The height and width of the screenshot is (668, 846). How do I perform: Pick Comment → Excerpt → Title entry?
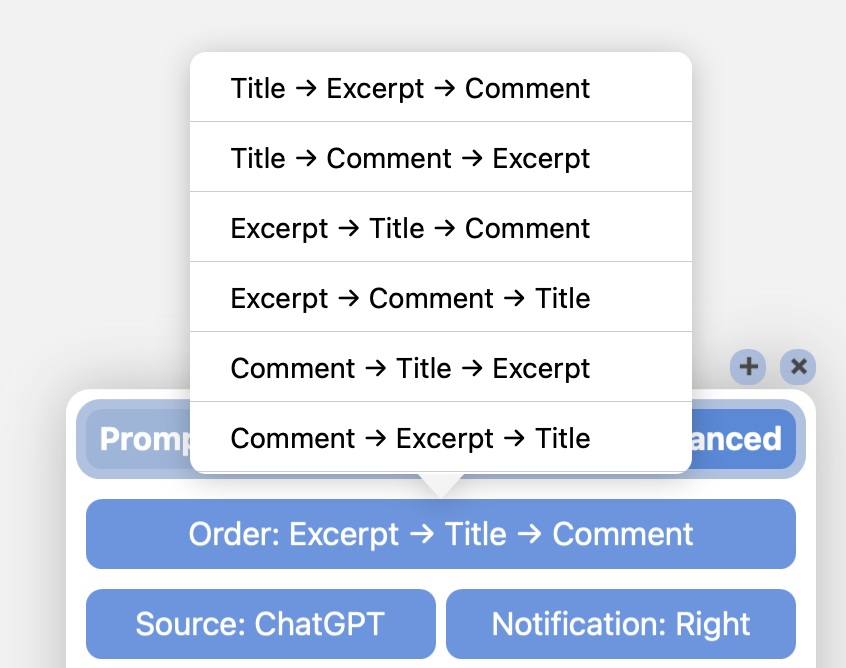[x=441, y=437]
